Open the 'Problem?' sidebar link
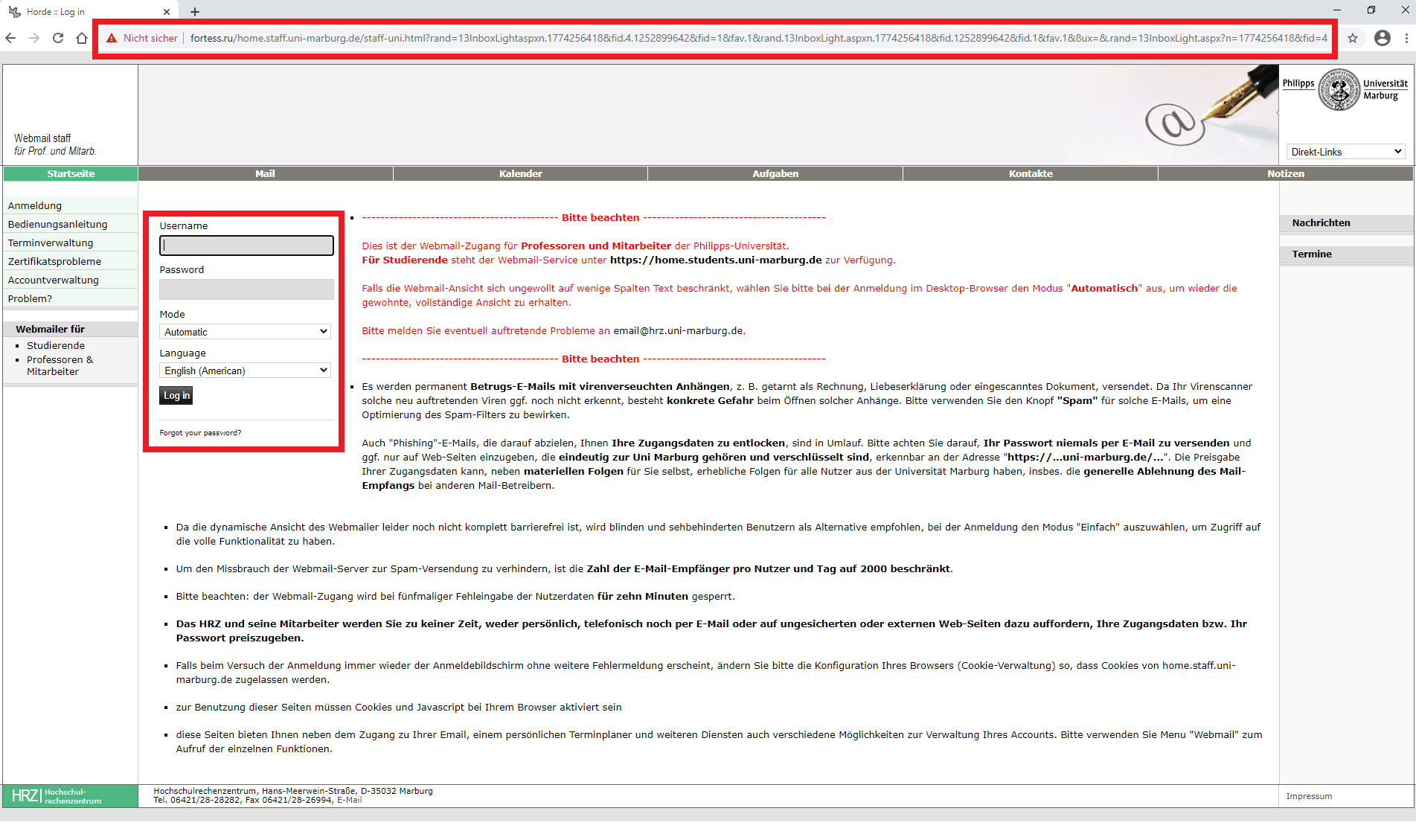 click(30, 299)
